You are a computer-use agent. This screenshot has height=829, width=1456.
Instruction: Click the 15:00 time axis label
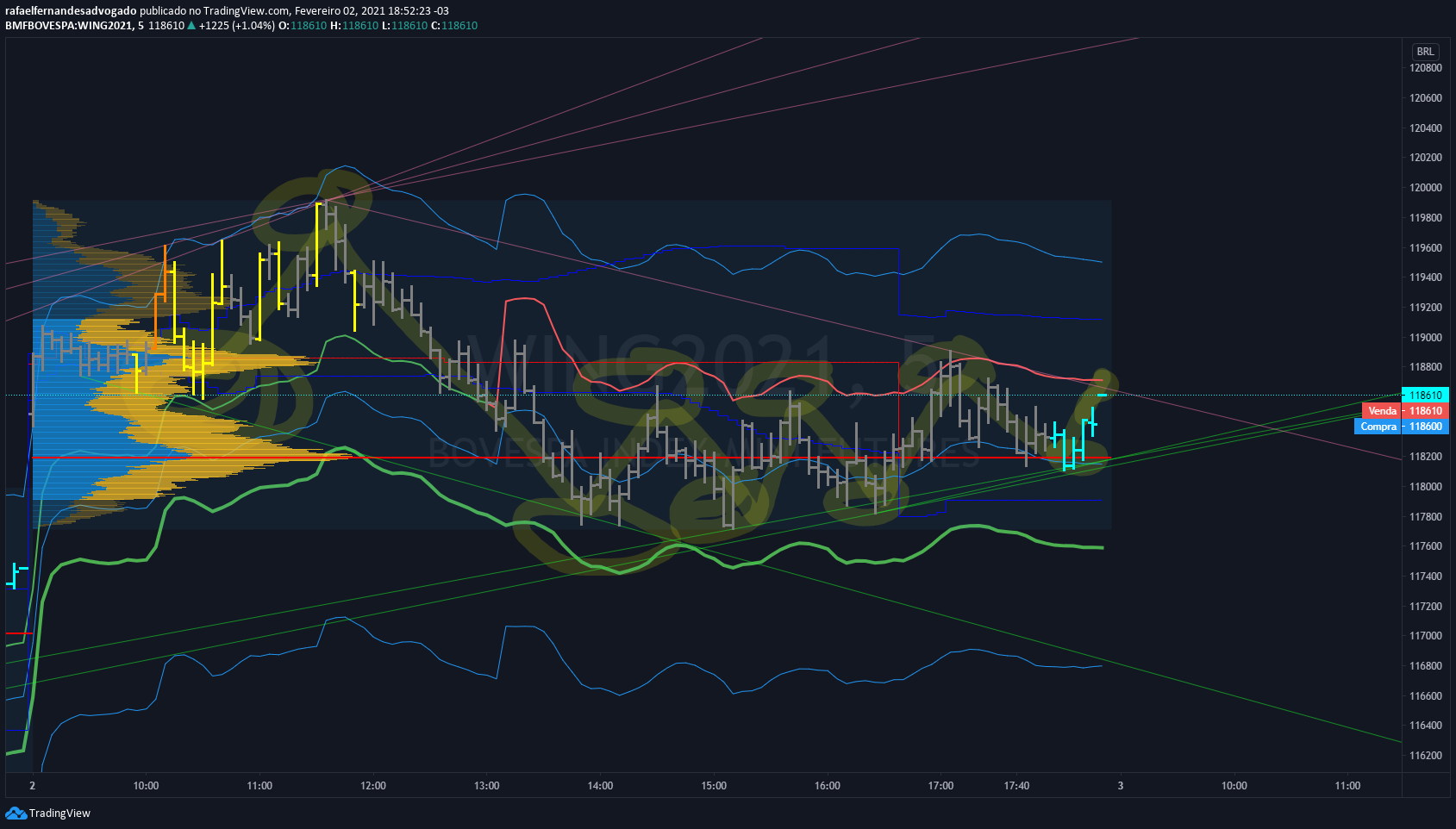coord(714,786)
